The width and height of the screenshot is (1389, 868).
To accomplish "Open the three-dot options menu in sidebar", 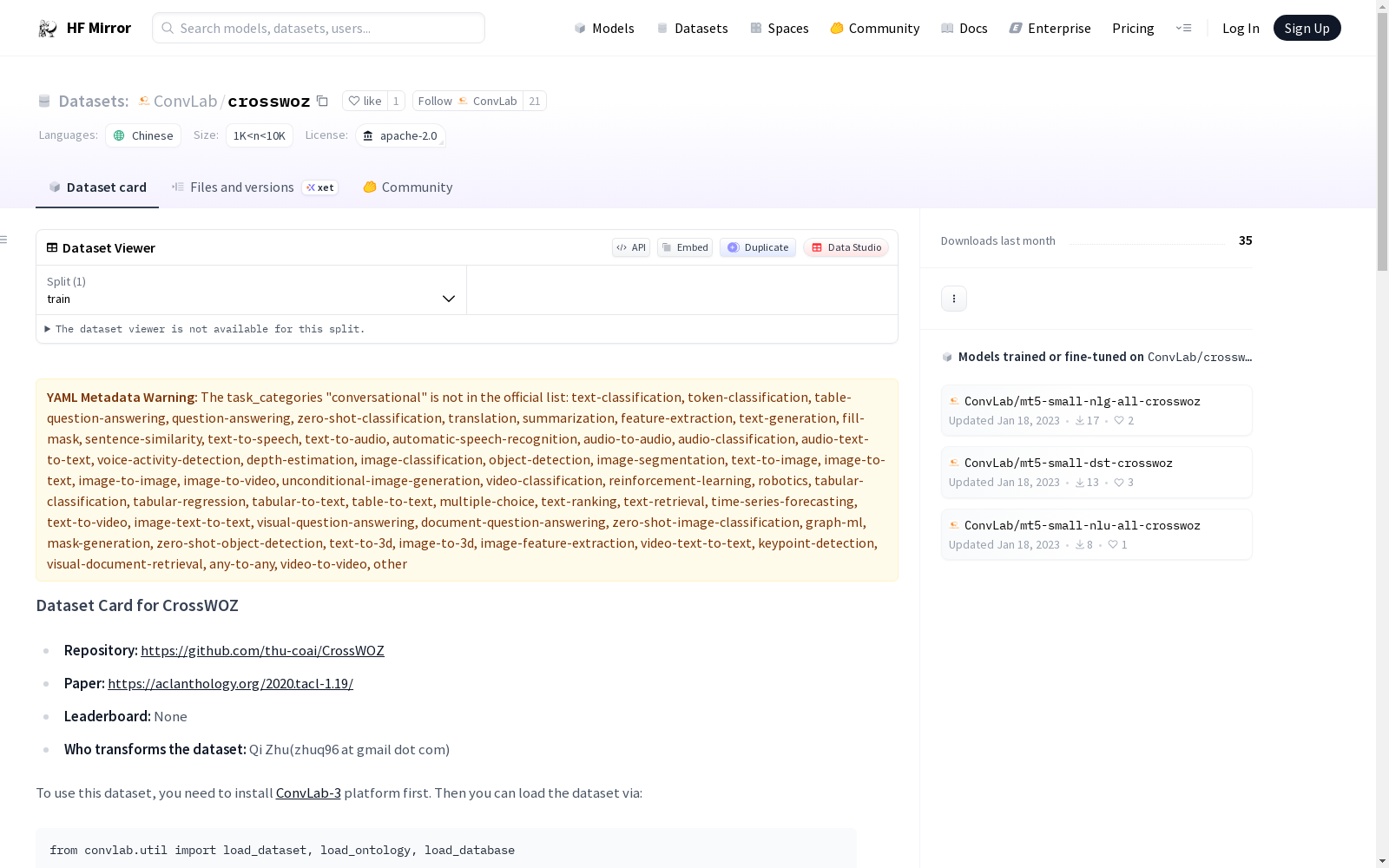I will pos(954,299).
